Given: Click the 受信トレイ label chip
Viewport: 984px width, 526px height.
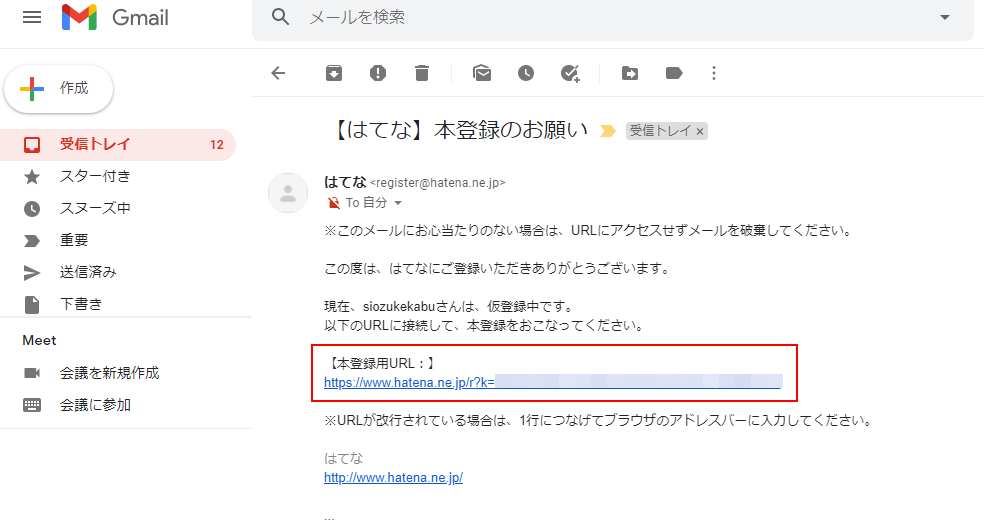Looking at the screenshot, I should click(x=660, y=131).
